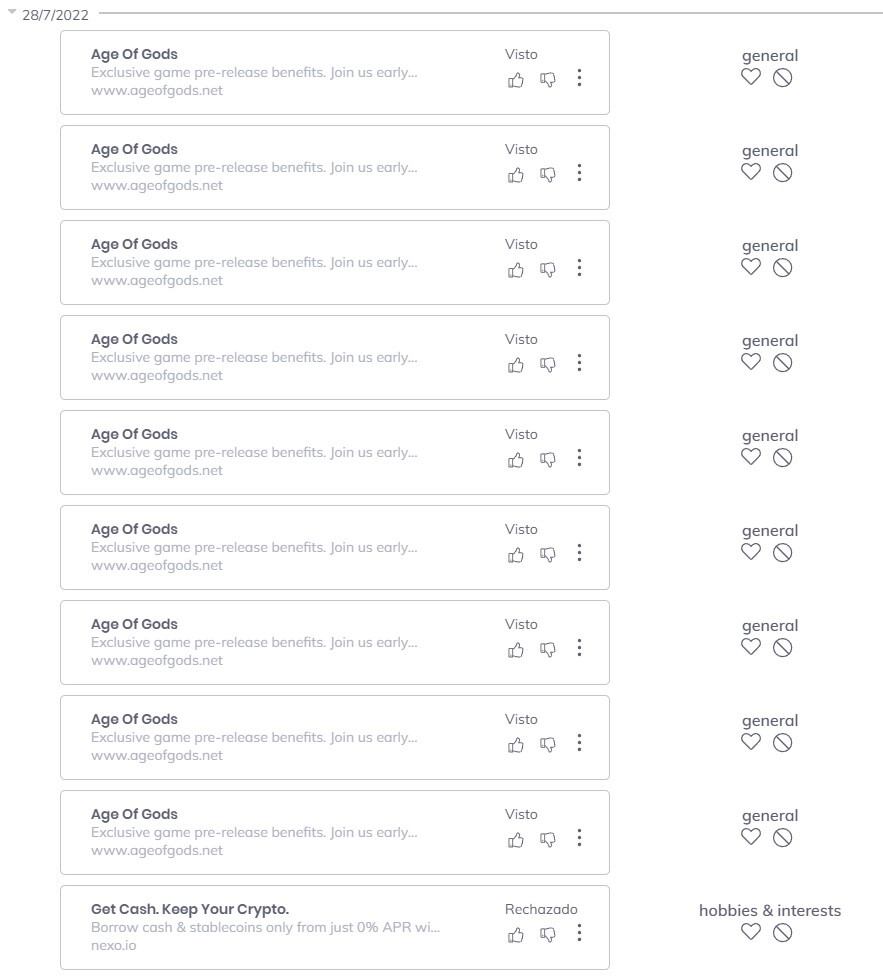This screenshot has height=977, width=883.
Task: Thumbs up the Get Cash. Keep Your Crypto ad
Action: (516, 934)
